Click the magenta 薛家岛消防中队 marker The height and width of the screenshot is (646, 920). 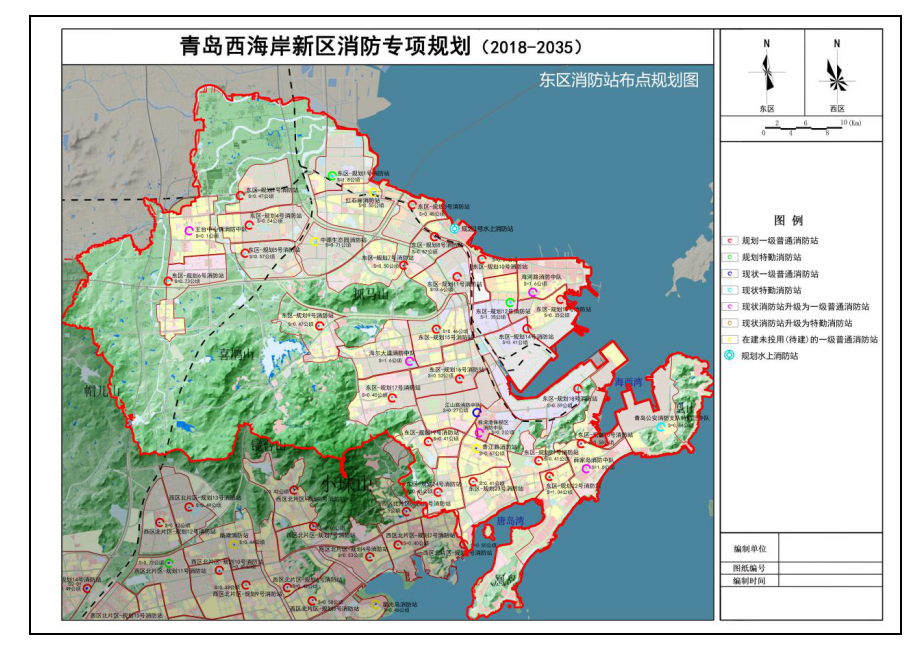[585, 468]
